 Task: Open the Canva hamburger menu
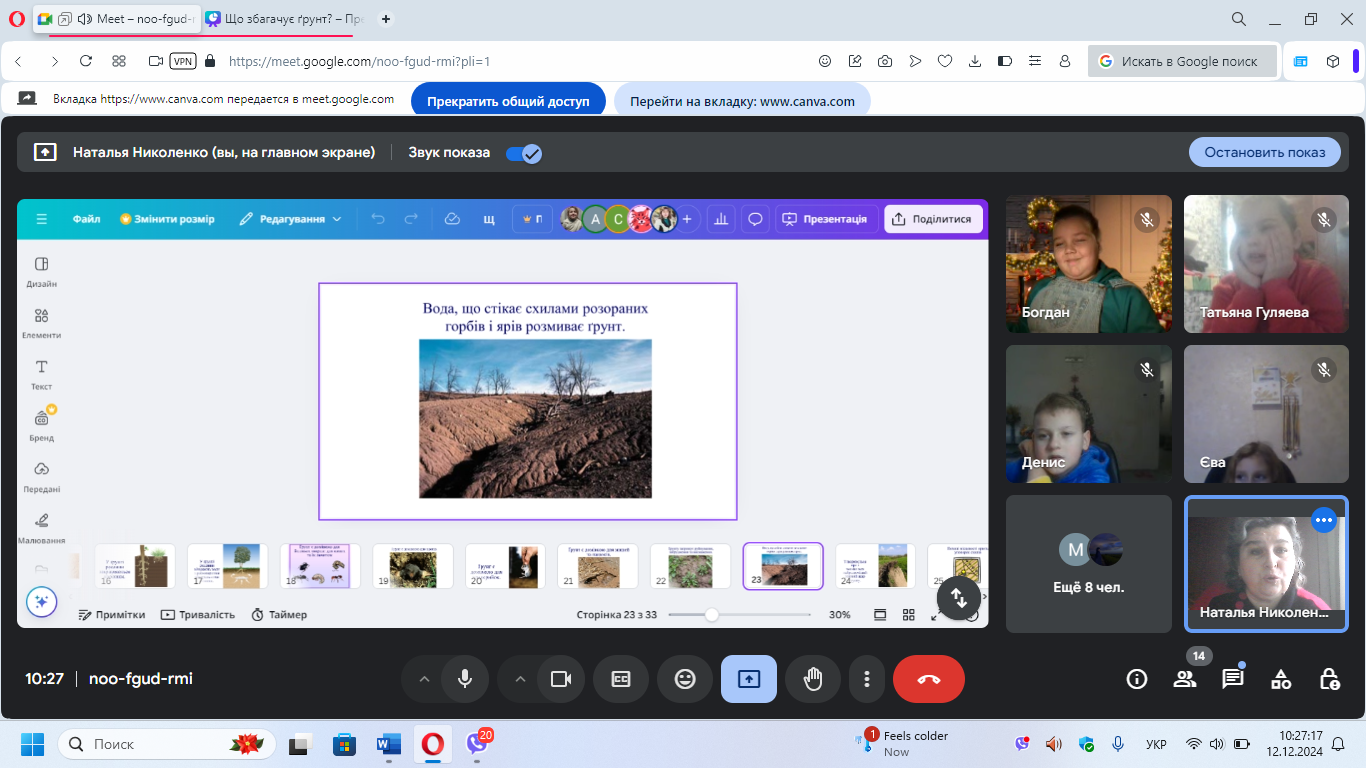point(41,219)
